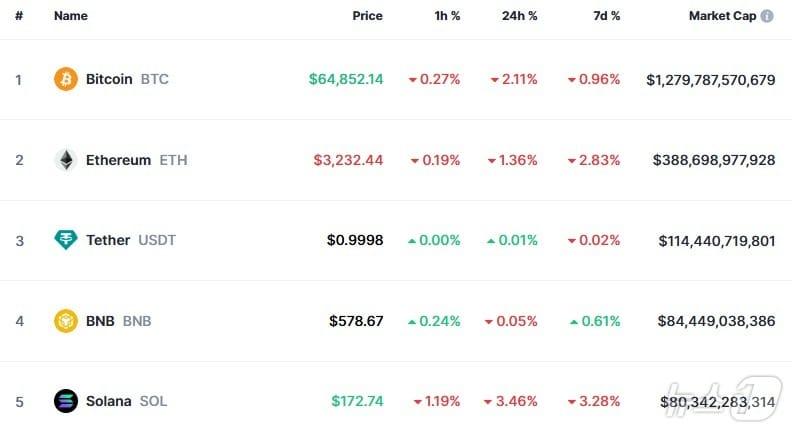792x433 pixels.
Task: Open the BNB name link
Action: 118,321
